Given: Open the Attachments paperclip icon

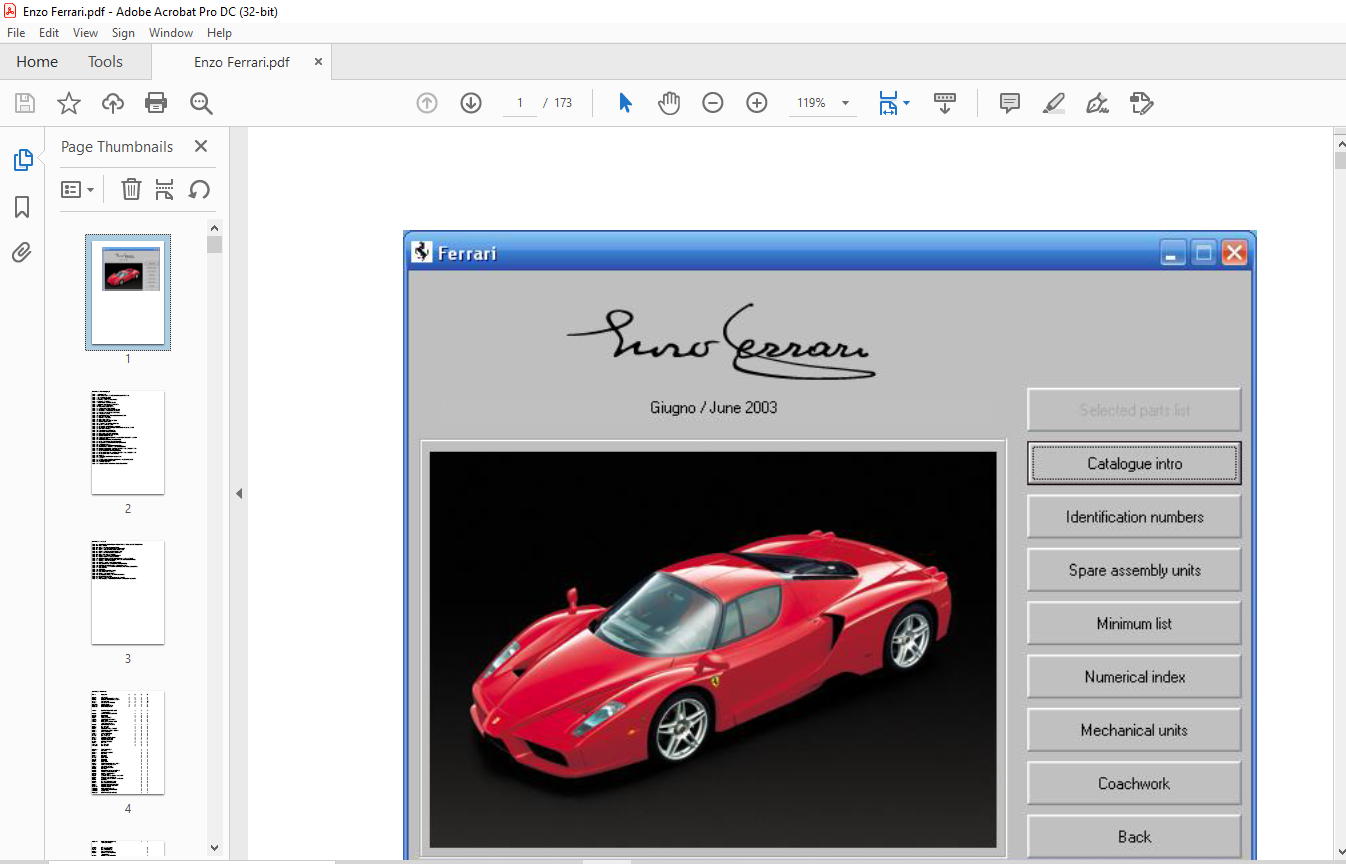Looking at the screenshot, I should (22, 253).
